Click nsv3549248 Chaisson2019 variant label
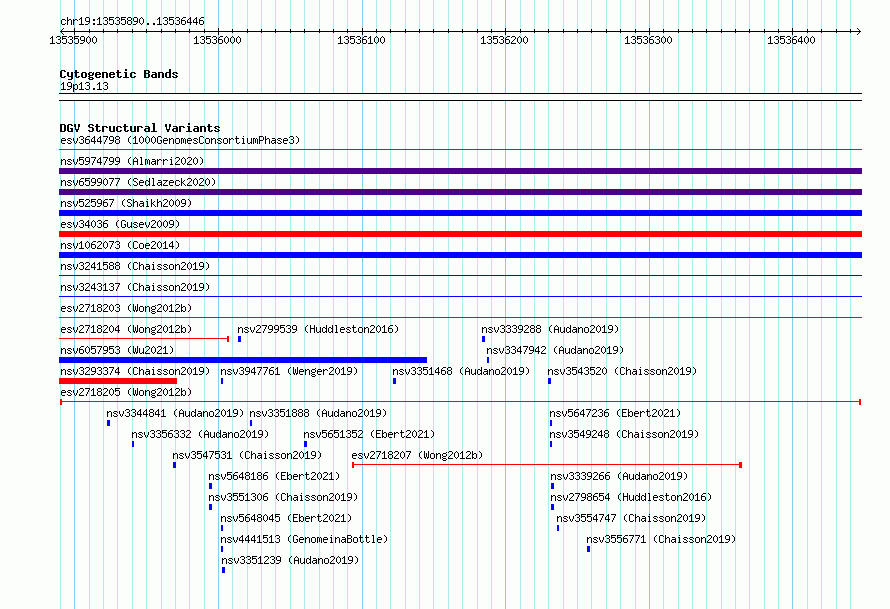This screenshot has width=890, height=609. click(x=624, y=434)
